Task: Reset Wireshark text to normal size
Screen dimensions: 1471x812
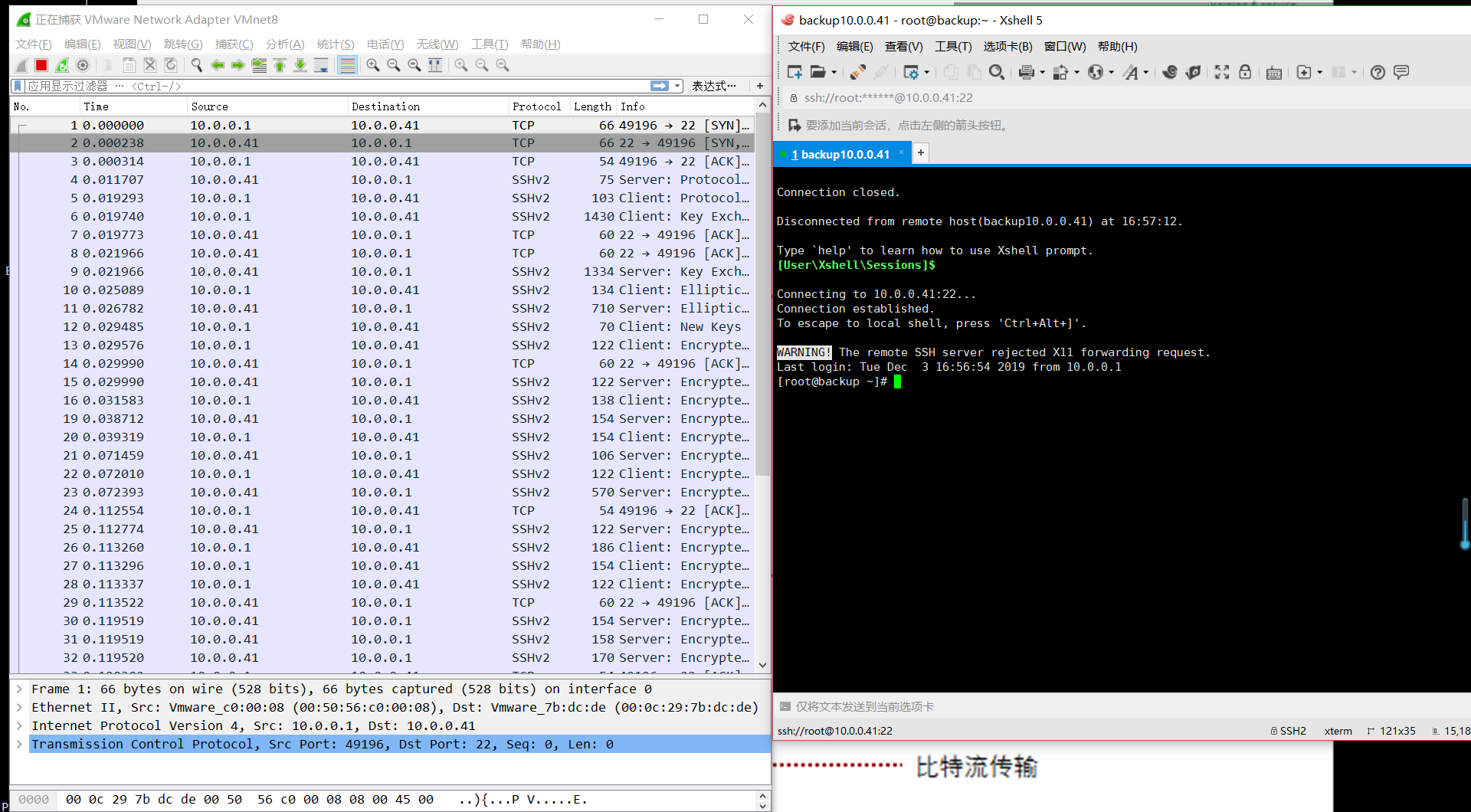Action: pyautogui.click(x=414, y=65)
